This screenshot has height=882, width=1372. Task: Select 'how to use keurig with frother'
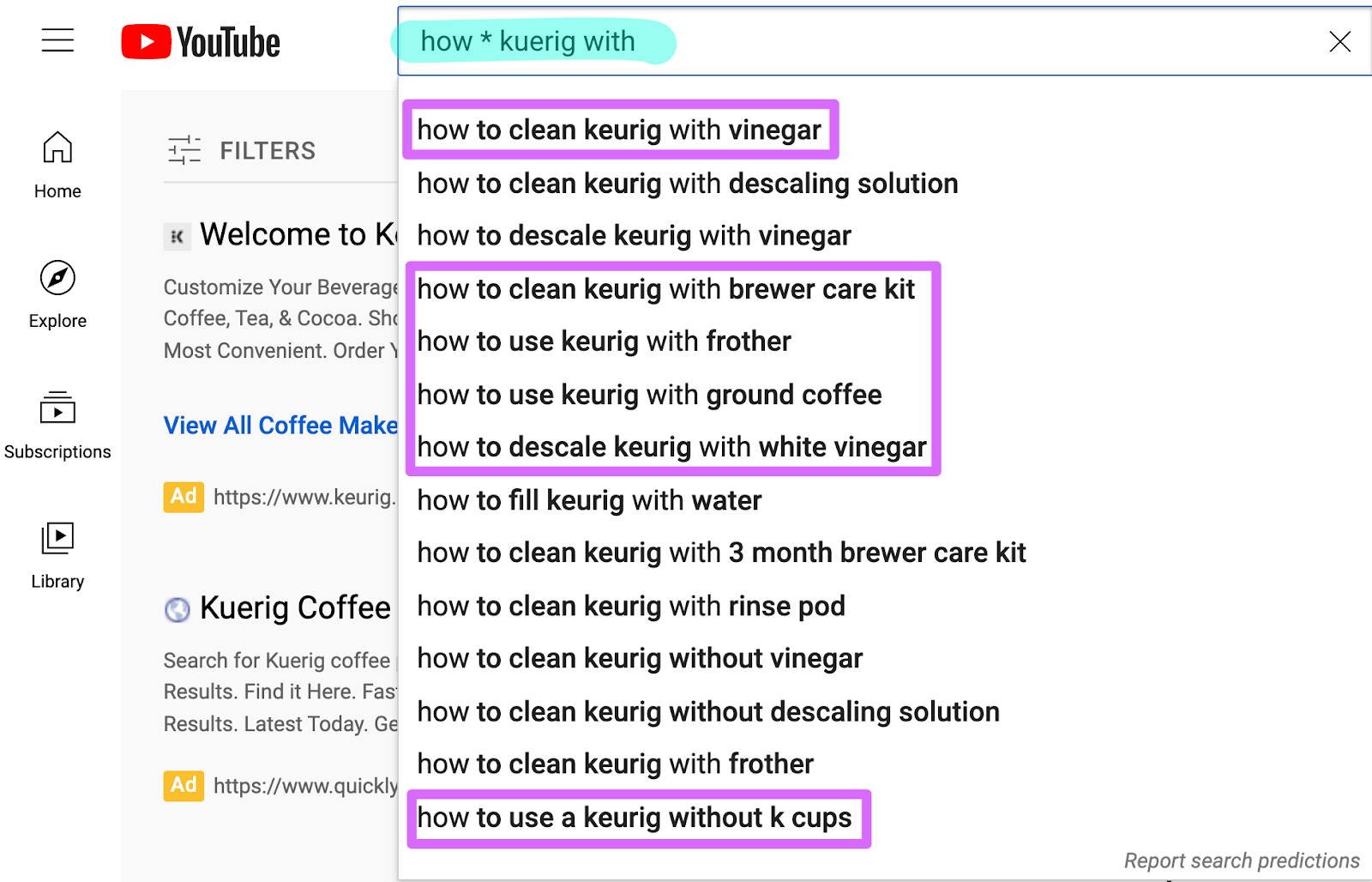604,341
